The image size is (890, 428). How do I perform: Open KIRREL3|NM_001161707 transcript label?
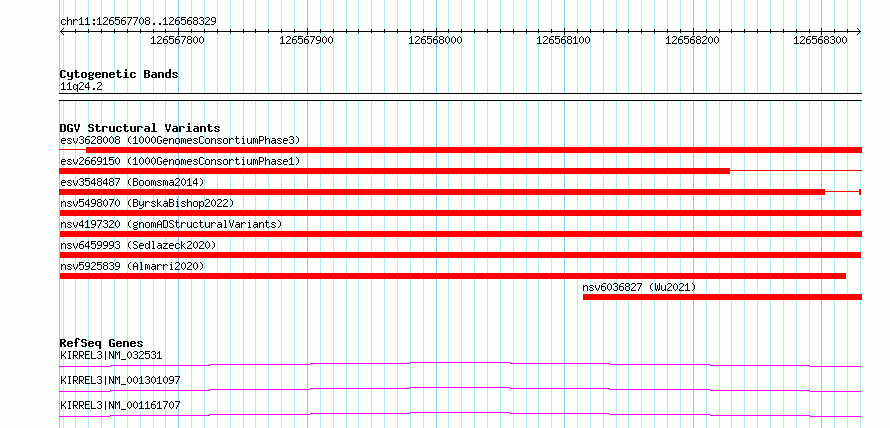120,405
